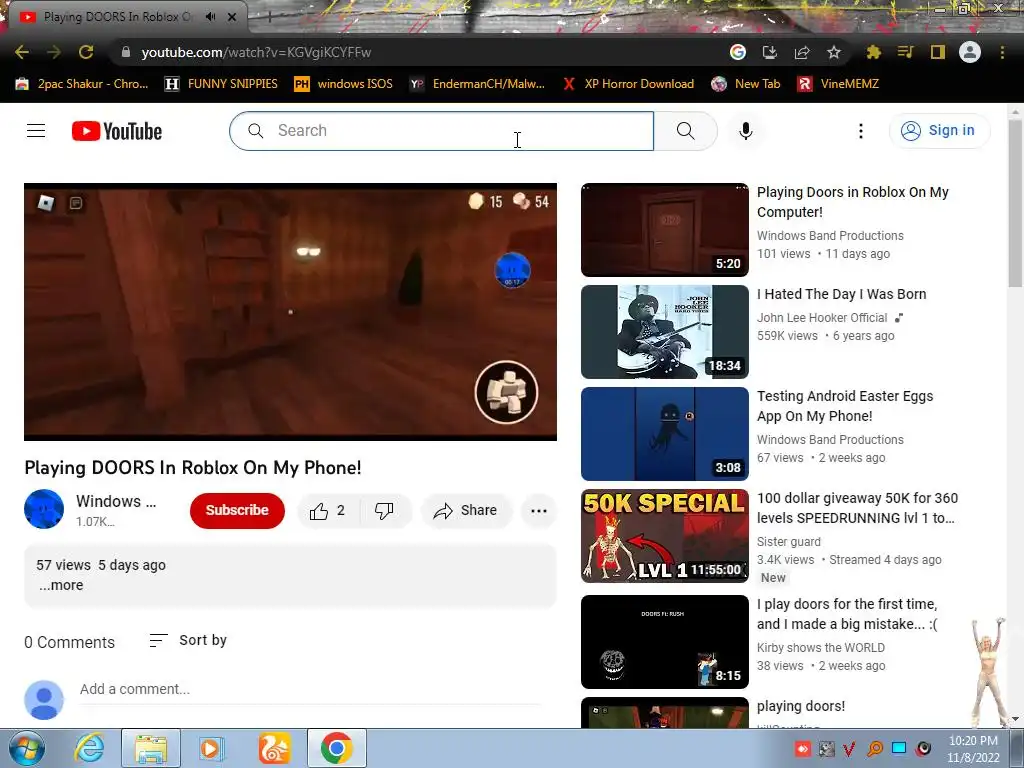Click the red V tray icon
Screen dimensions: 1024x768
pos(850,748)
